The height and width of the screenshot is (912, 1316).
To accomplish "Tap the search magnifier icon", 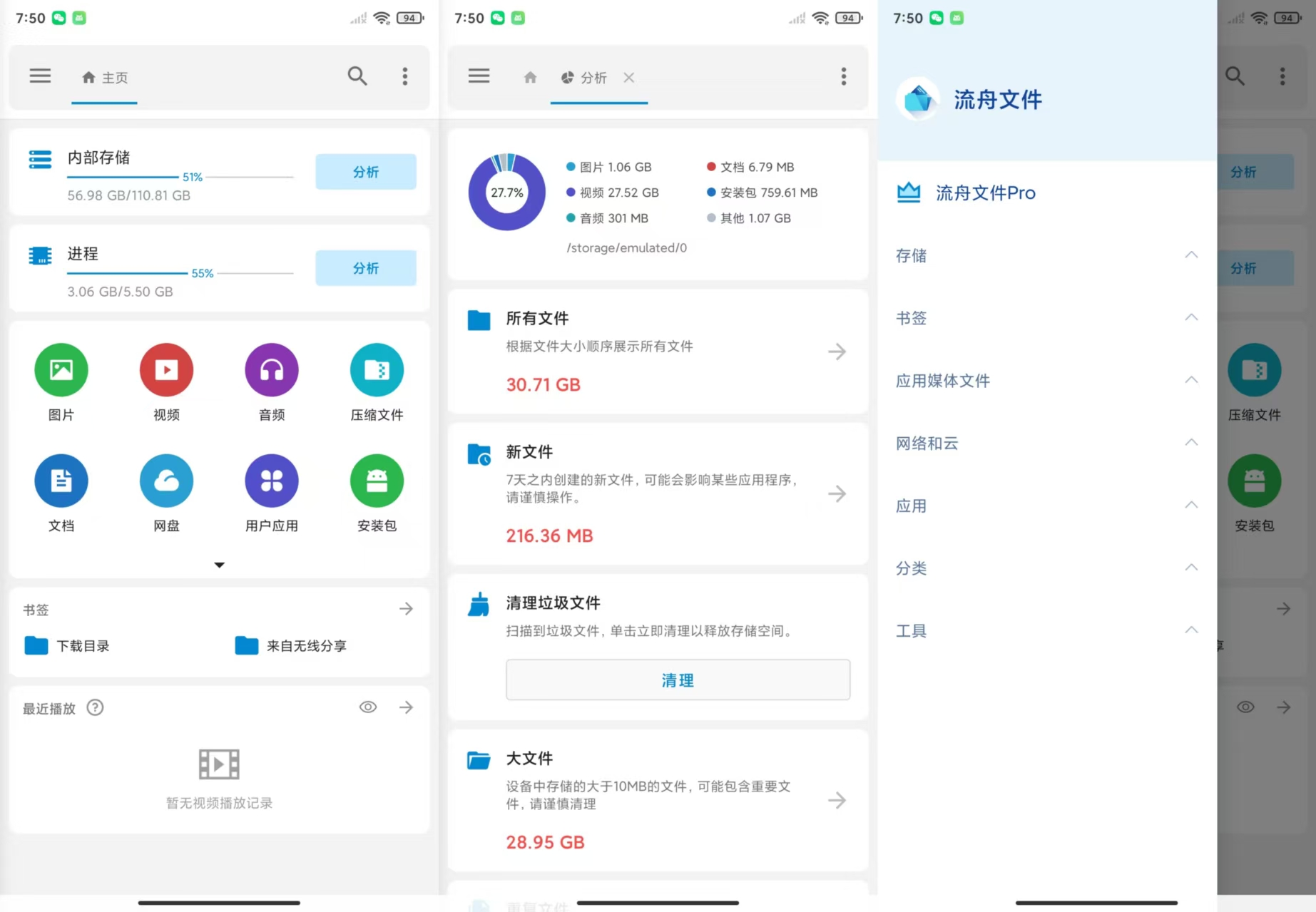I will [x=357, y=76].
